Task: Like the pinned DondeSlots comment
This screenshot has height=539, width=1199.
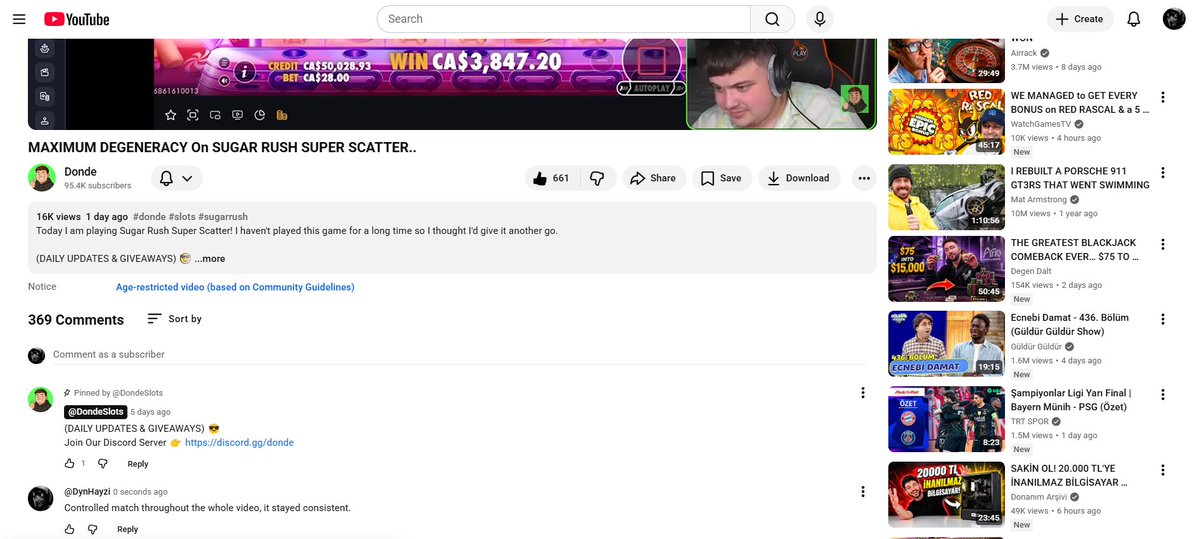Action: pyautogui.click(x=70, y=463)
